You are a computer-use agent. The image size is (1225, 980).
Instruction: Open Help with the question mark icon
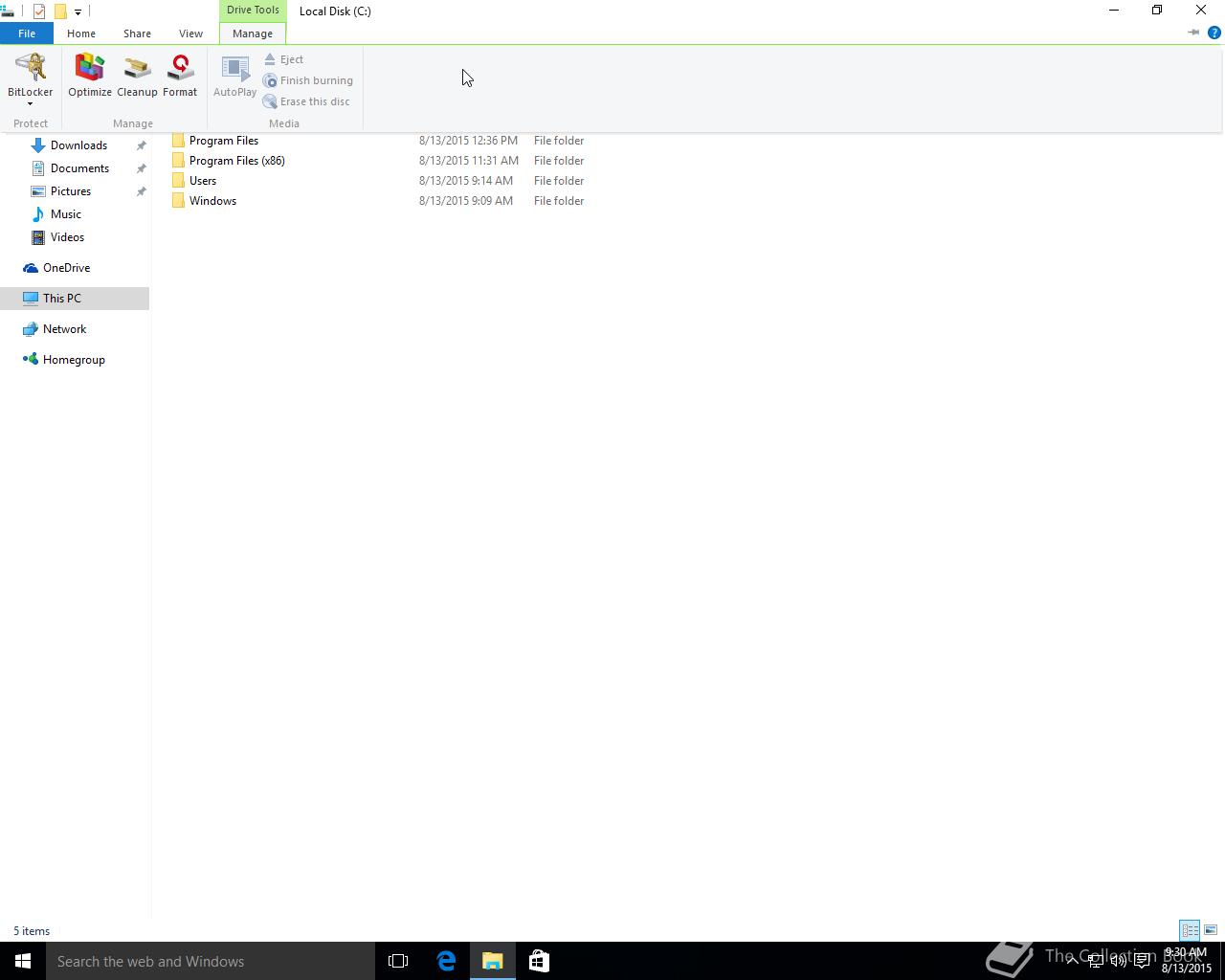[x=1214, y=33]
